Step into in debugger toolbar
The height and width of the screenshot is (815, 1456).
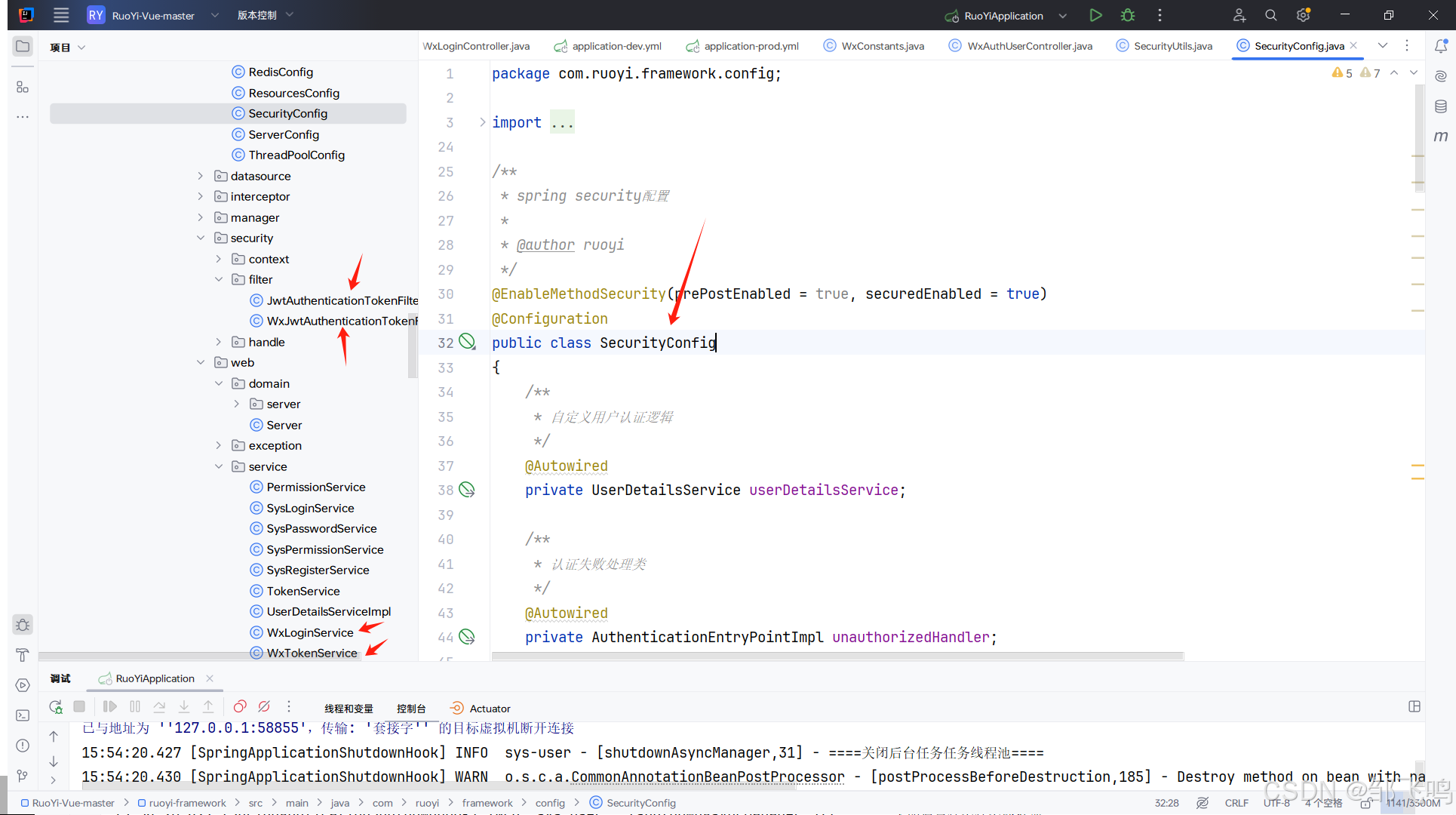pos(184,707)
